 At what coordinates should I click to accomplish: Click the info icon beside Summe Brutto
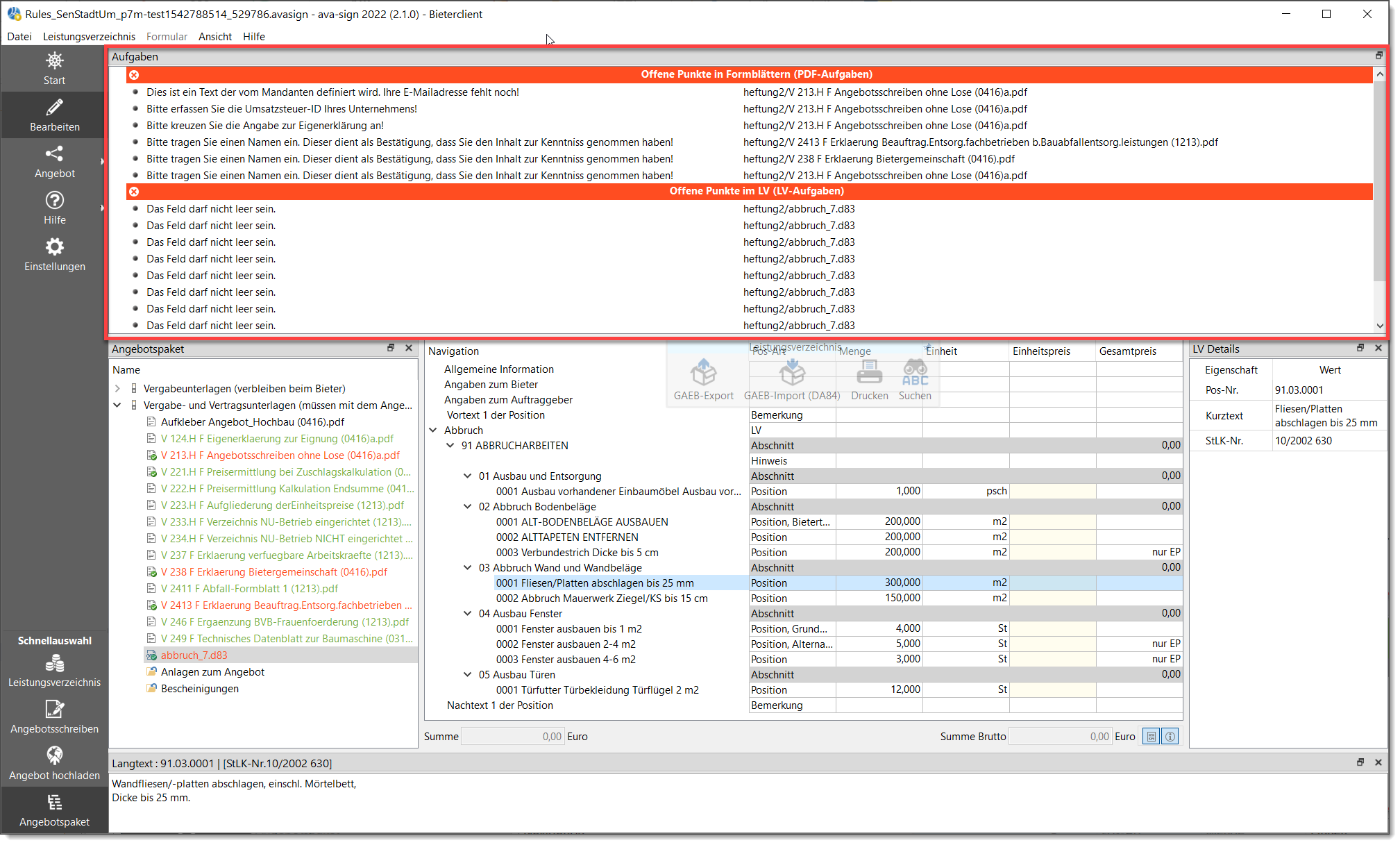click(1170, 737)
